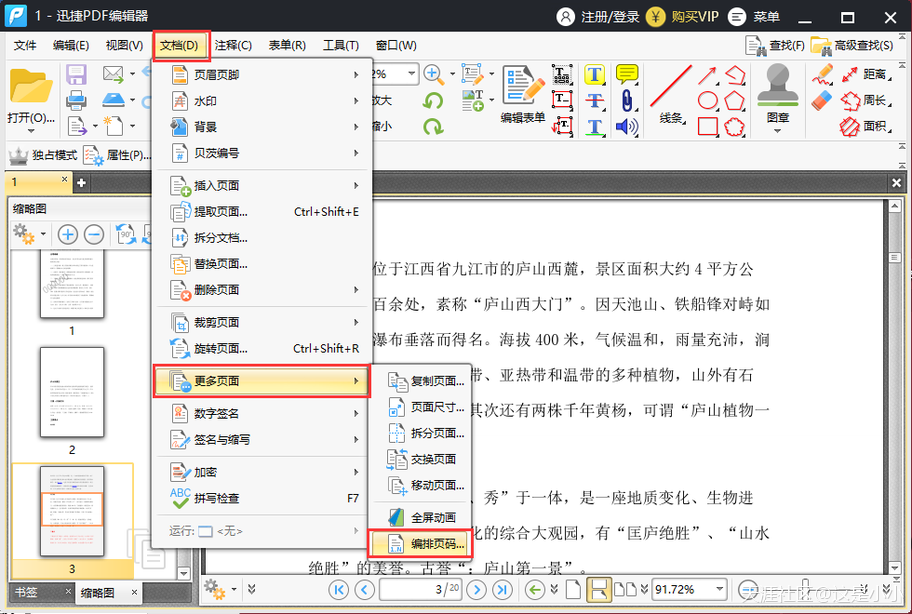This screenshot has width=912, height=614.
Task: Select the yellow sticky note comment tool
Action: pos(627,74)
